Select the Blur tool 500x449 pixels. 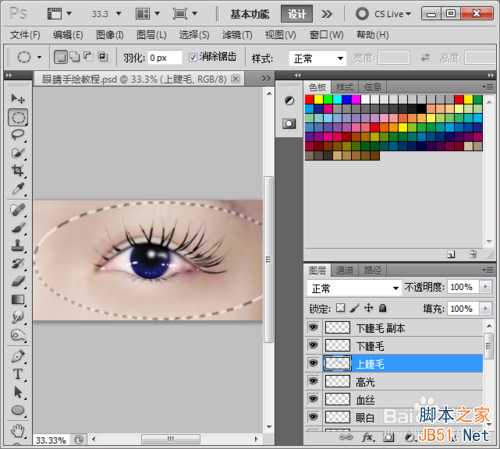coord(18,317)
